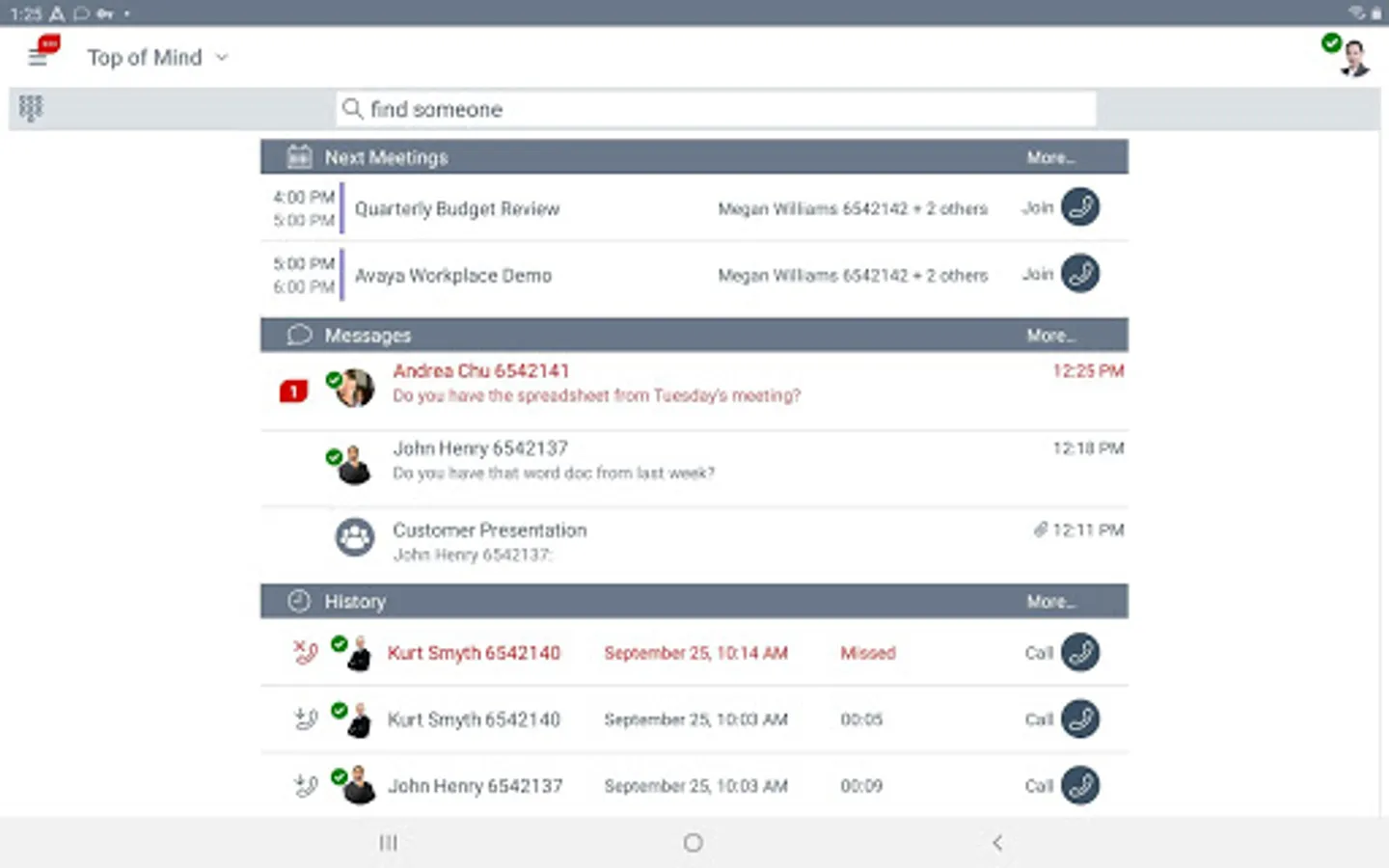Open the Messages section header

click(694, 335)
